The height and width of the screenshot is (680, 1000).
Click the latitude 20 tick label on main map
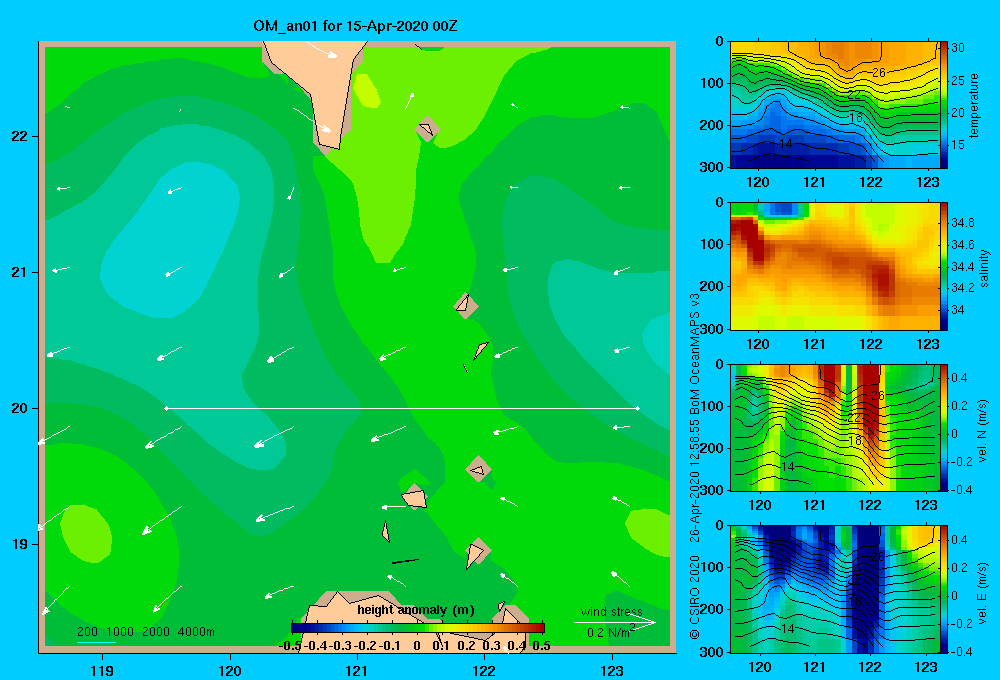point(20,408)
